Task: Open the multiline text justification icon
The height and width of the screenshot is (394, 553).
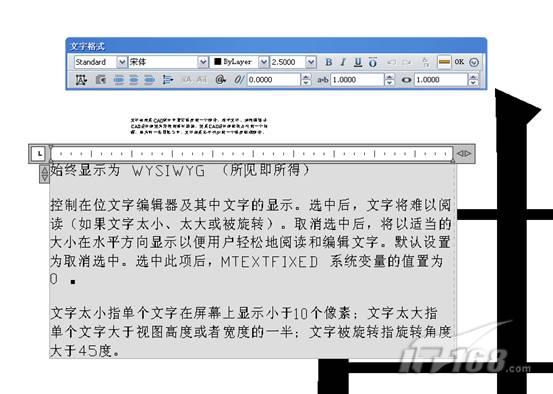Action: tap(81, 80)
